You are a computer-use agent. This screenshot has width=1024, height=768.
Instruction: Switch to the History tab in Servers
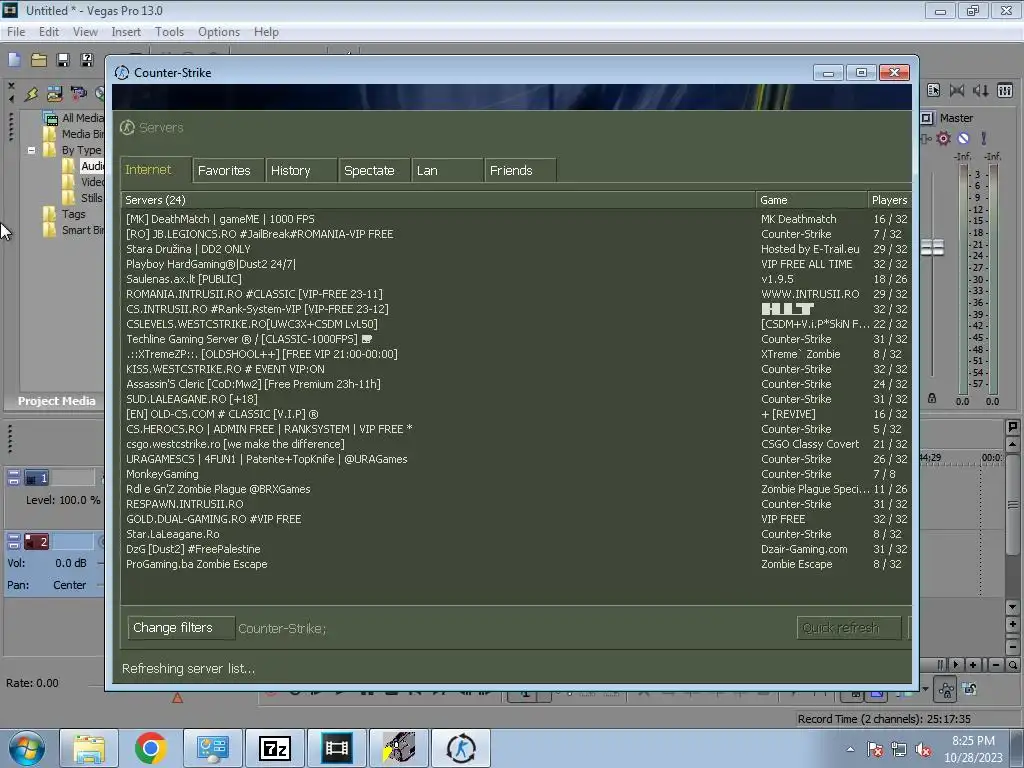pyautogui.click(x=301, y=170)
